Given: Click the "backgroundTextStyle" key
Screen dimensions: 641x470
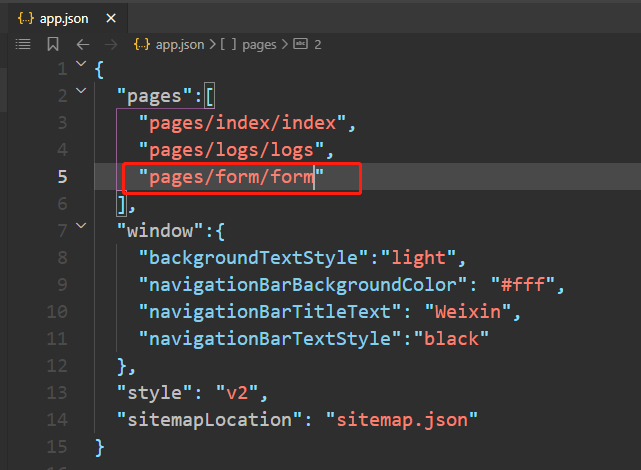Looking at the screenshot, I should 253,258.
